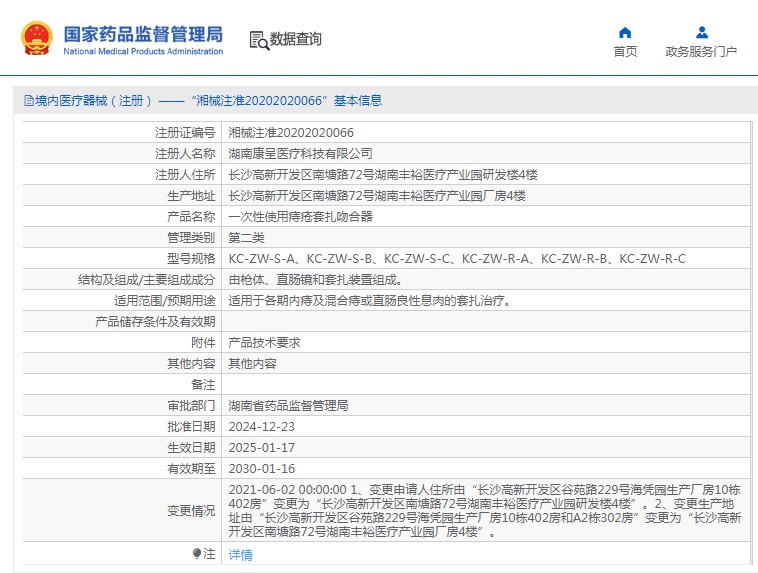Viewport: 758px width, 573px height.
Task: Click 注册人住所 row label
Action: (x=185, y=175)
